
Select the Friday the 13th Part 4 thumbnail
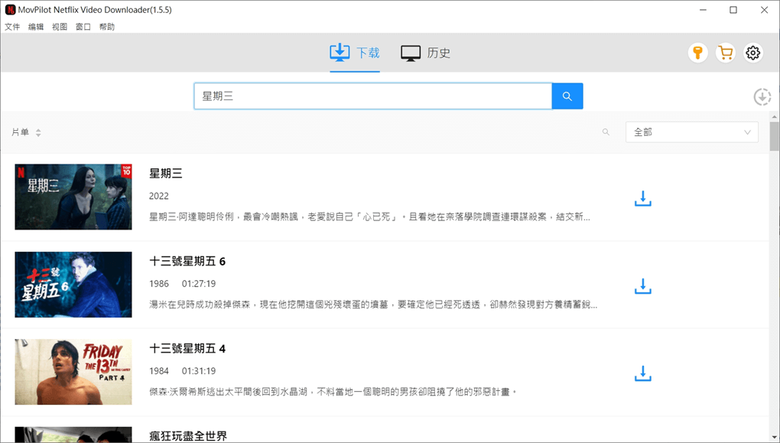(x=73, y=372)
